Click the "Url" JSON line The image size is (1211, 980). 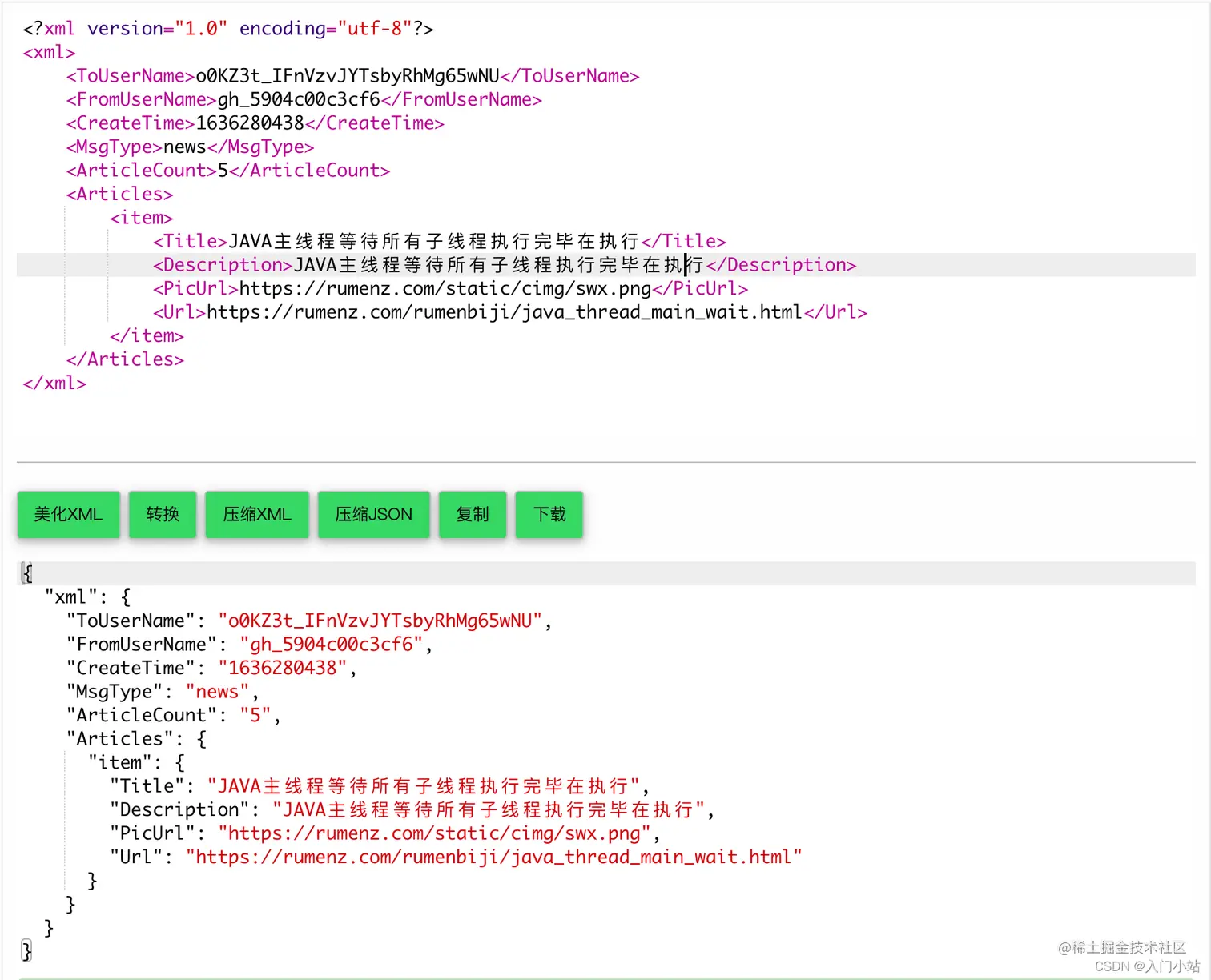click(456, 857)
